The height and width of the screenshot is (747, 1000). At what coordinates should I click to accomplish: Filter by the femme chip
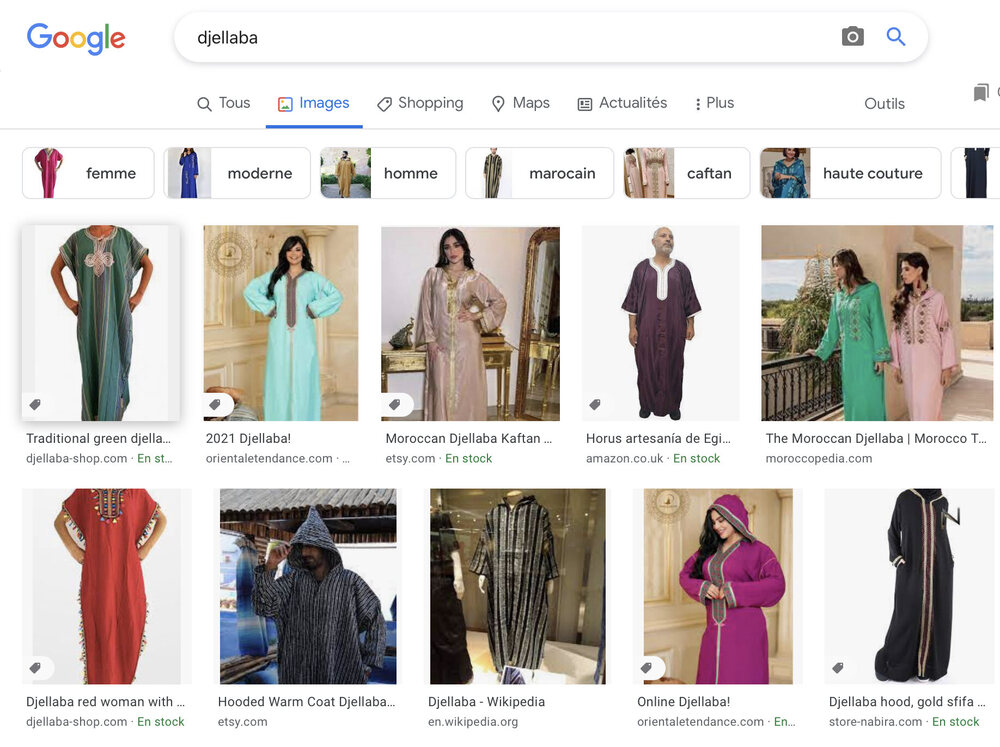(88, 173)
